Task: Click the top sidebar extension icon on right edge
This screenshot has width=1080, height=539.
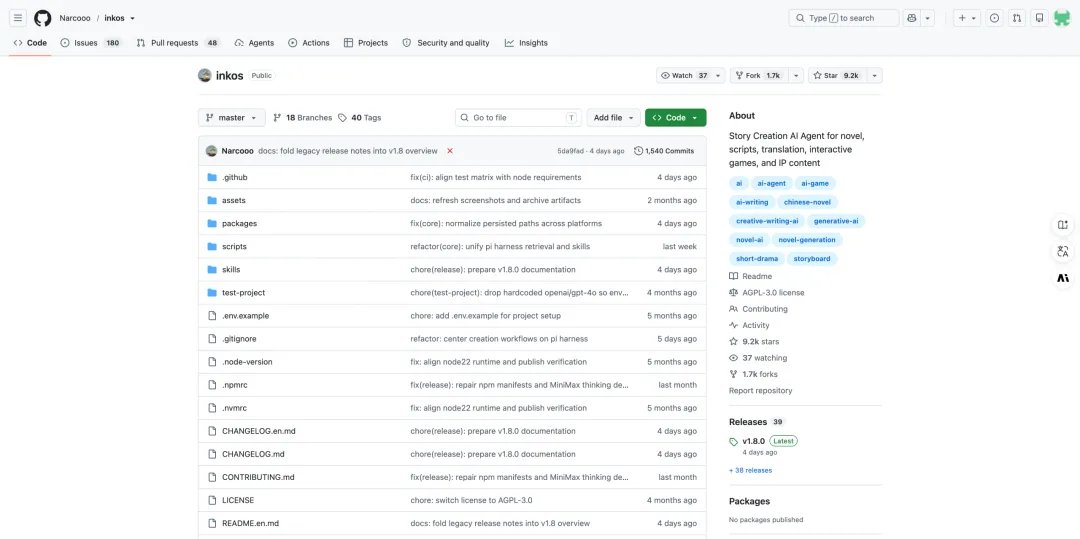Action: pyautogui.click(x=1063, y=225)
